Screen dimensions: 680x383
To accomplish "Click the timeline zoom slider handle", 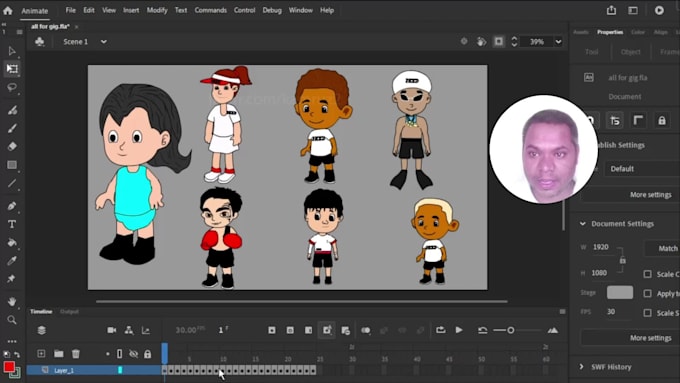I will coord(511,331).
